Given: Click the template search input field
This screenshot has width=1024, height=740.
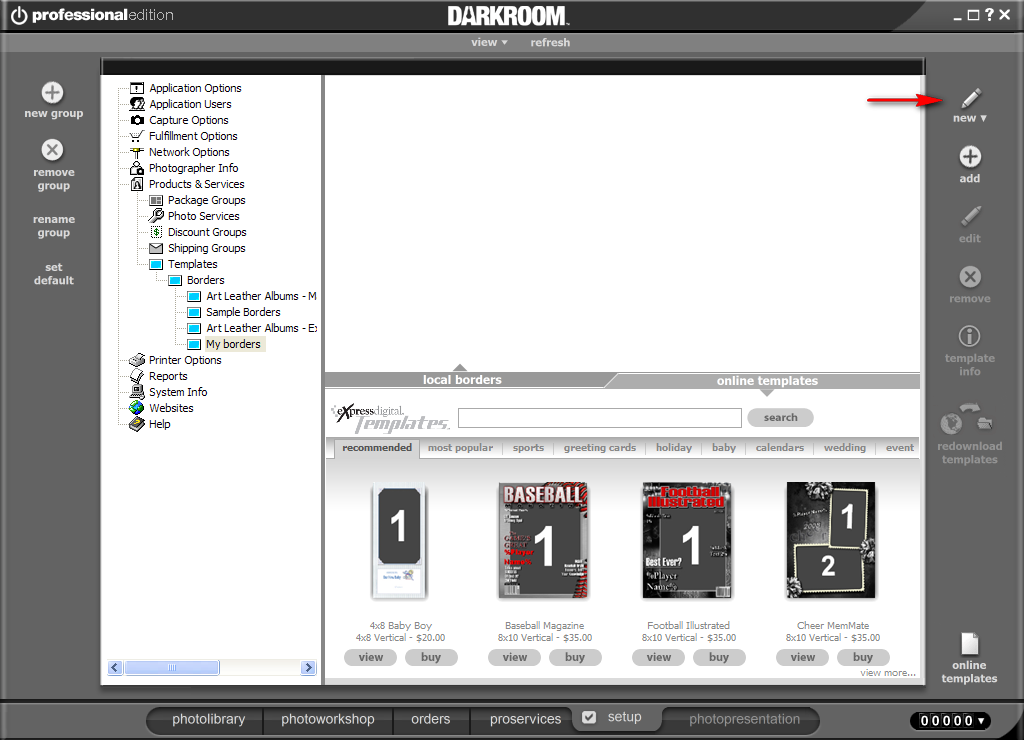Looking at the screenshot, I should [600, 418].
